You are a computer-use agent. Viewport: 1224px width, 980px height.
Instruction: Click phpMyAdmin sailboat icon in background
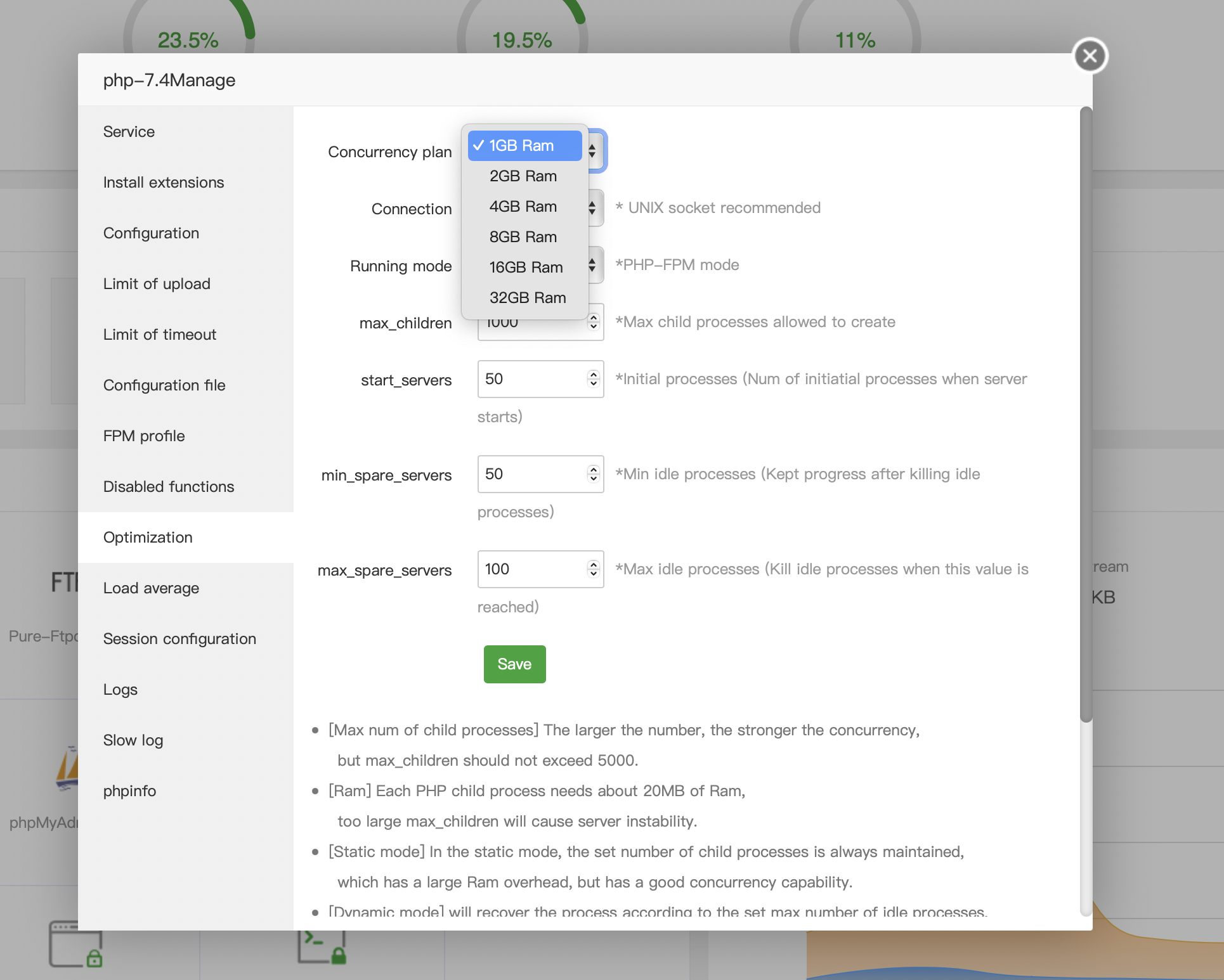point(67,769)
